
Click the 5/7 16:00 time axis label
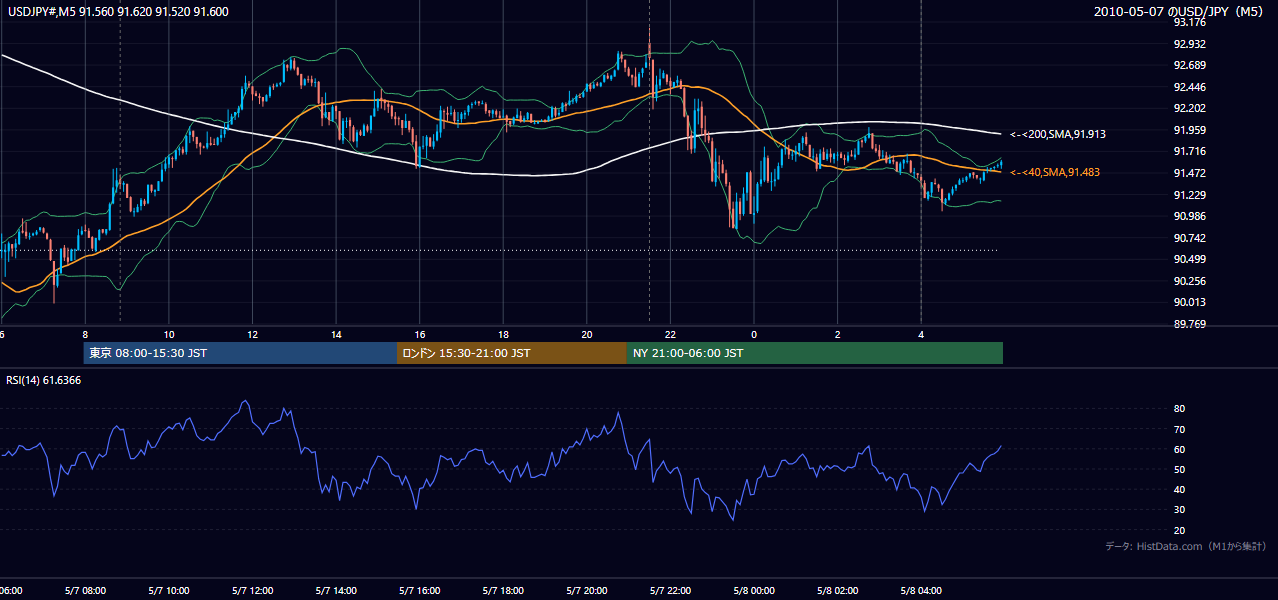click(420, 590)
